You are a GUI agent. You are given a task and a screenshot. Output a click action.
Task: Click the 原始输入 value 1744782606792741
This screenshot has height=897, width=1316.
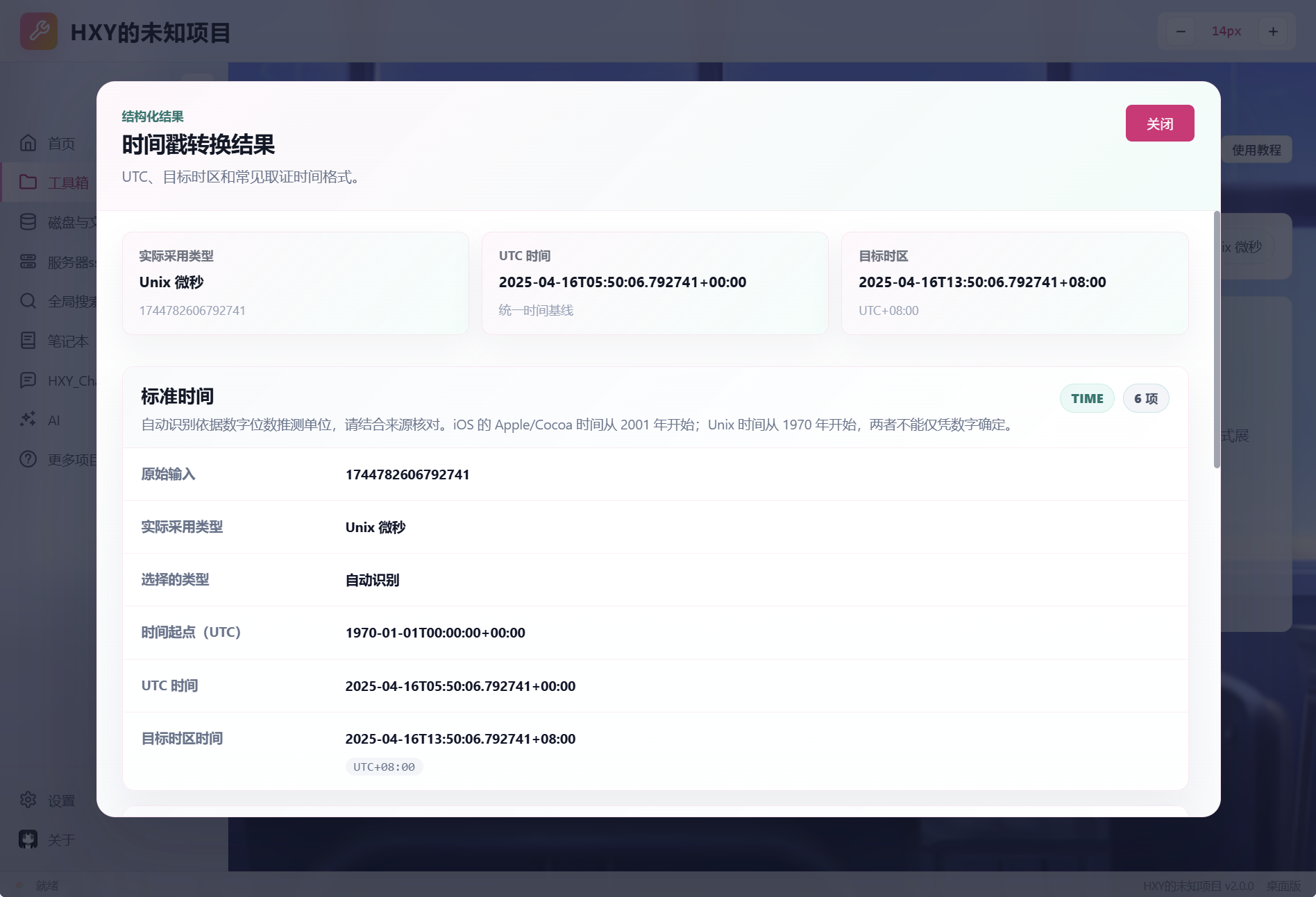pyautogui.click(x=407, y=475)
